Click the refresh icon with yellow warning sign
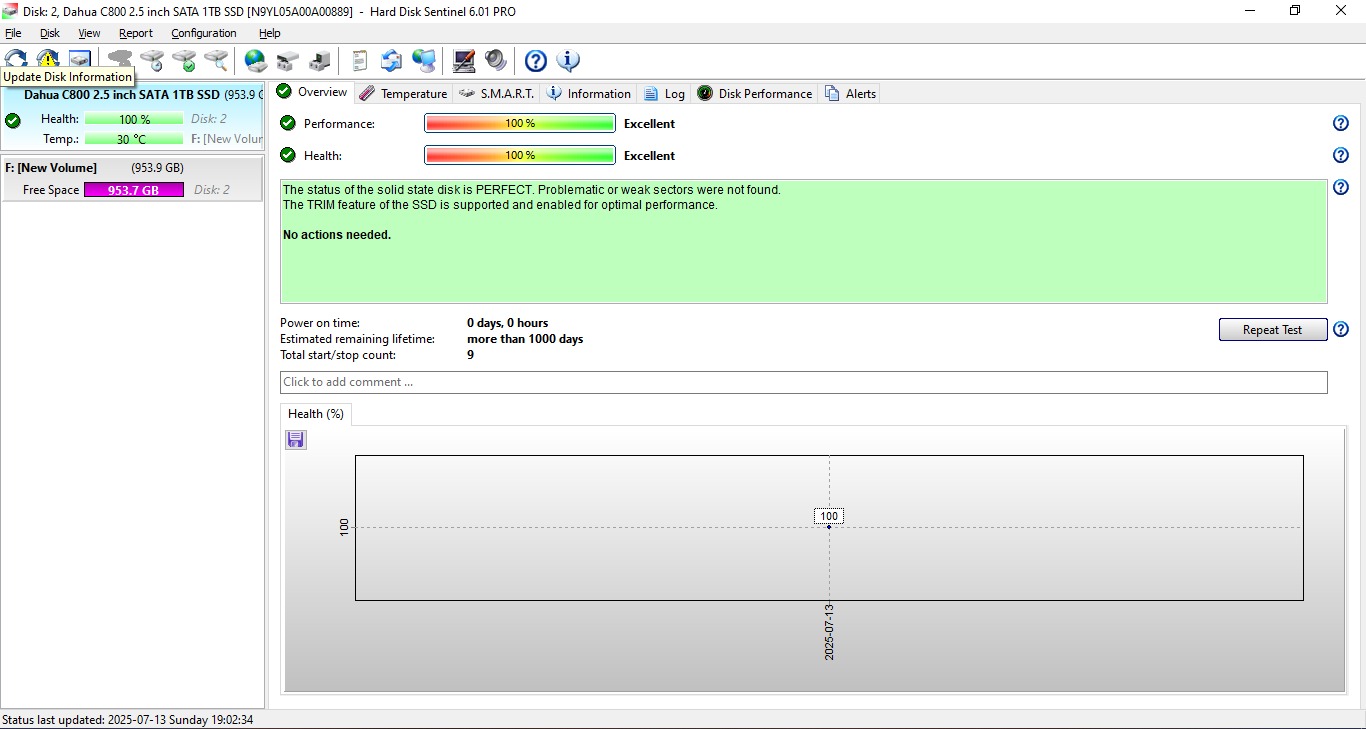This screenshot has width=1366, height=729. coord(48,59)
